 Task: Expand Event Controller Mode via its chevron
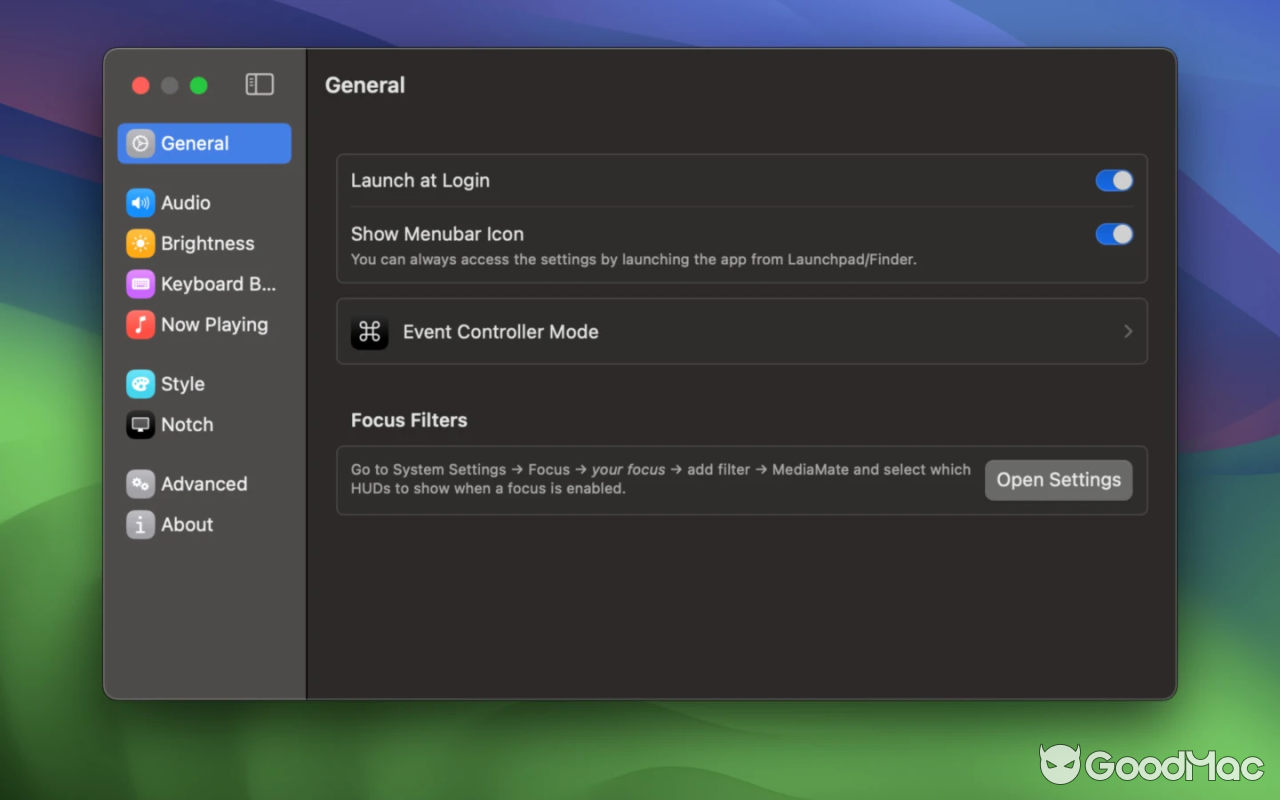point(1128,331)
